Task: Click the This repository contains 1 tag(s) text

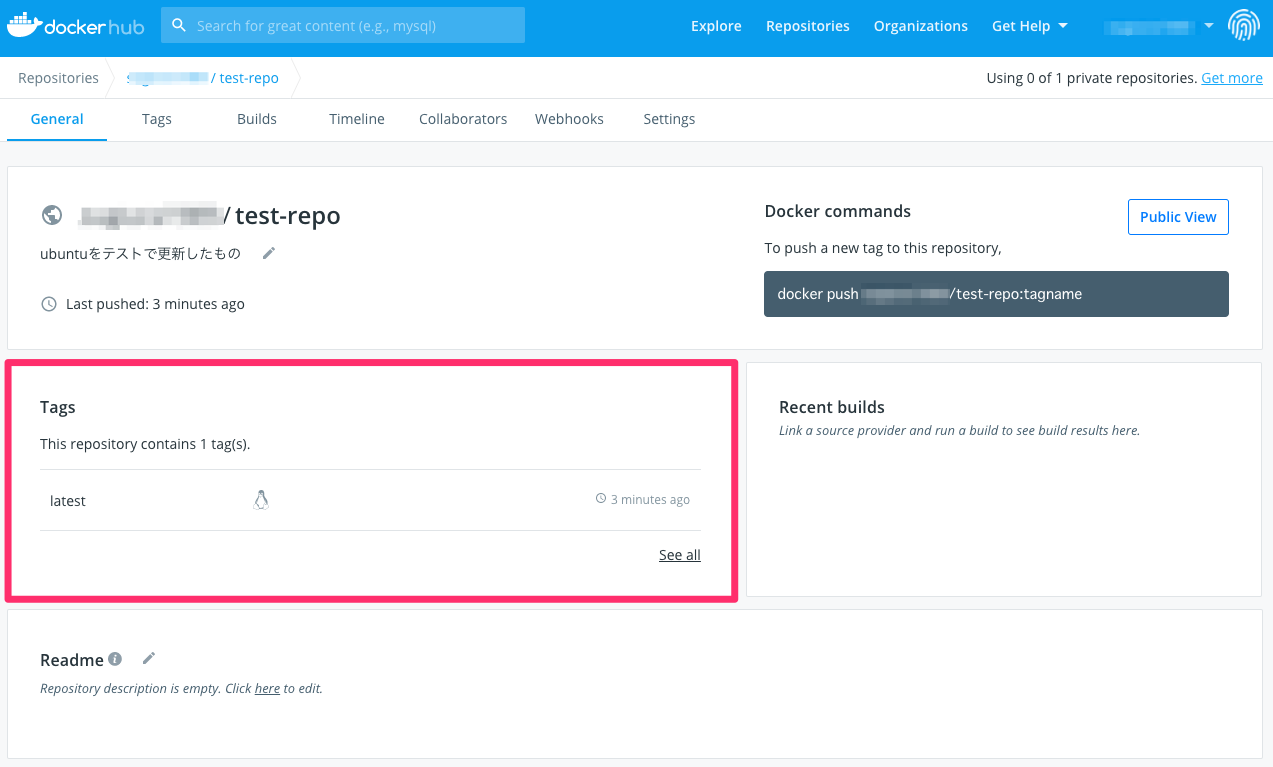Action: point(145,444)
